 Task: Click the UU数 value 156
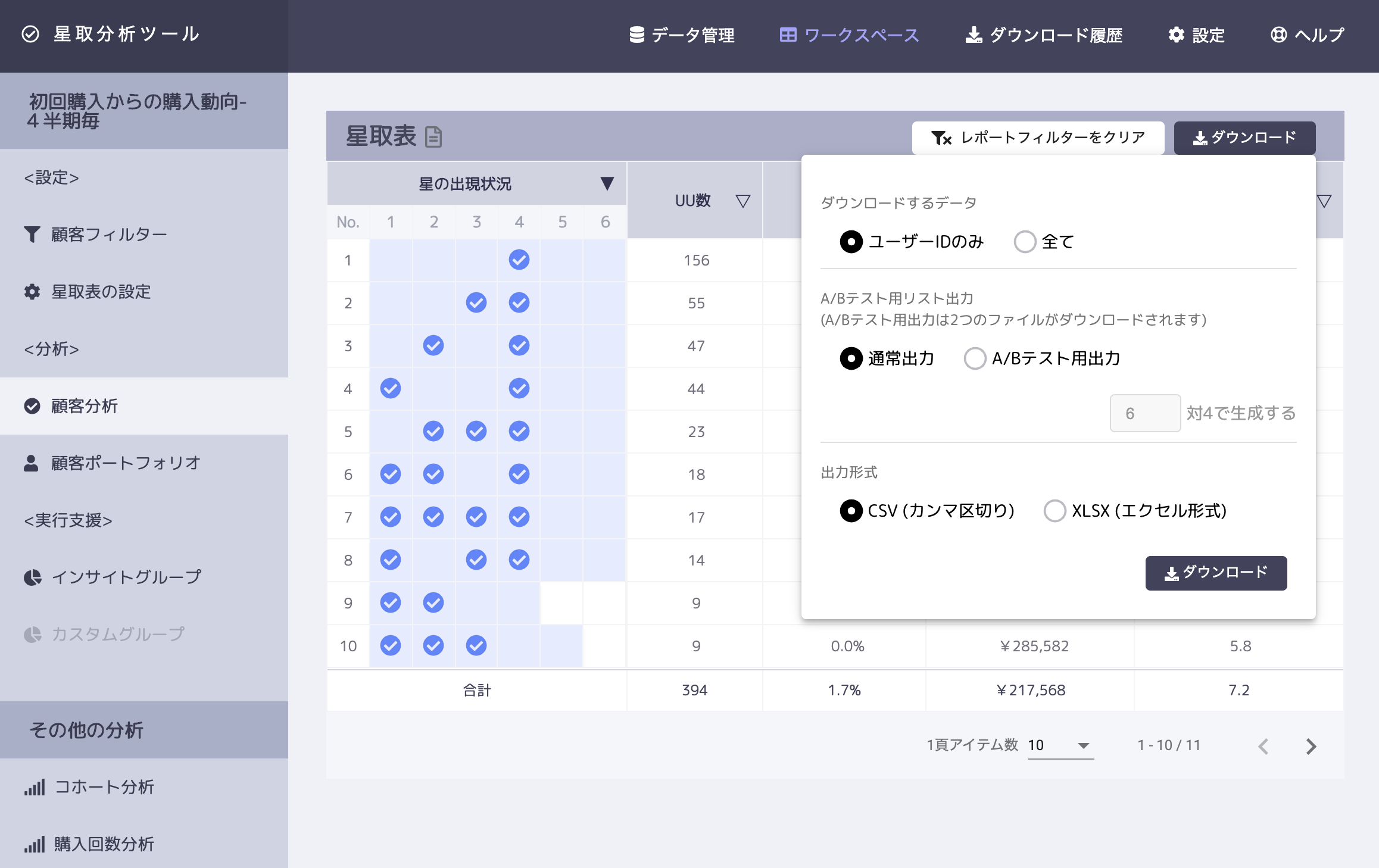coord(696,260)
